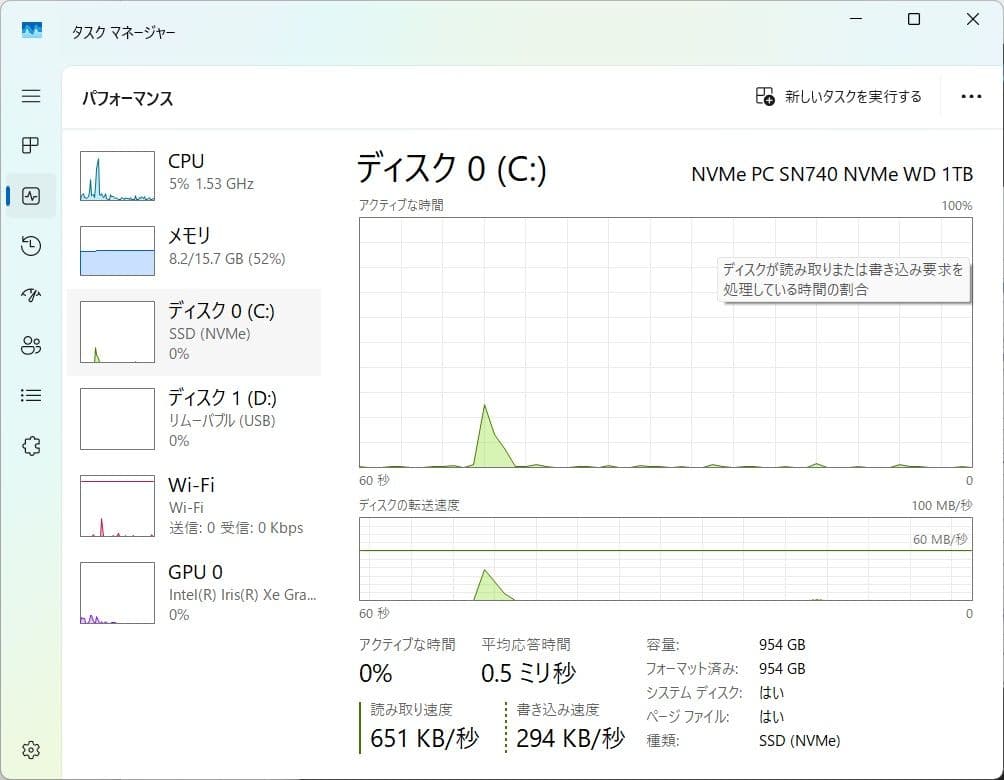This screenshot has height=780, width=1004.
Task: Expand the navigation sidebar with hamburger menu
Action: tap(30, 96)
